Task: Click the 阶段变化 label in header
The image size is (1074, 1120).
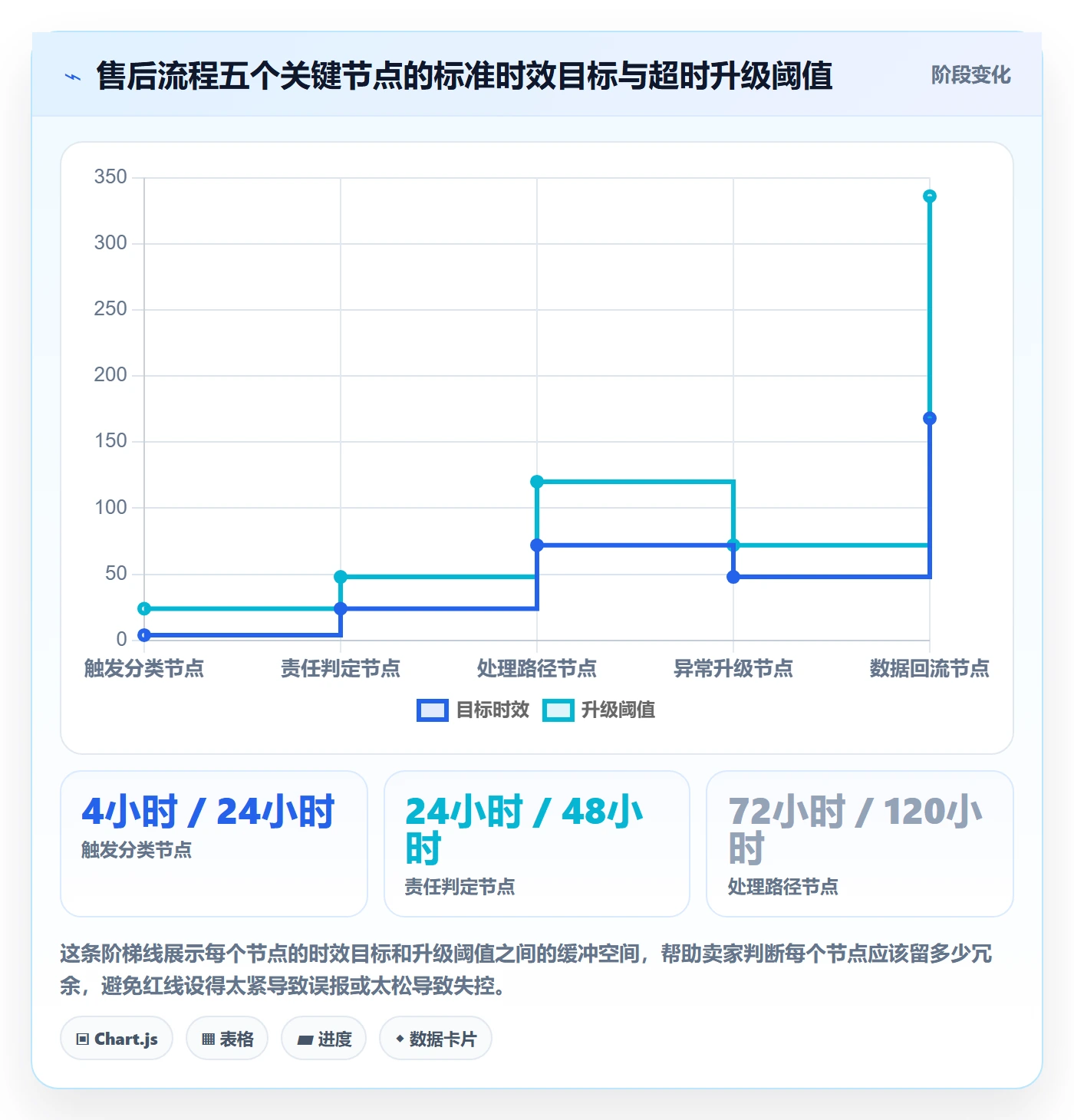Action: [970, 75]
